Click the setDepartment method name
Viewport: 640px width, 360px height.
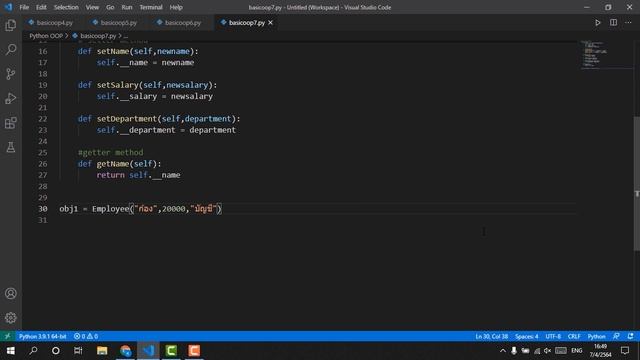[127, 119]
